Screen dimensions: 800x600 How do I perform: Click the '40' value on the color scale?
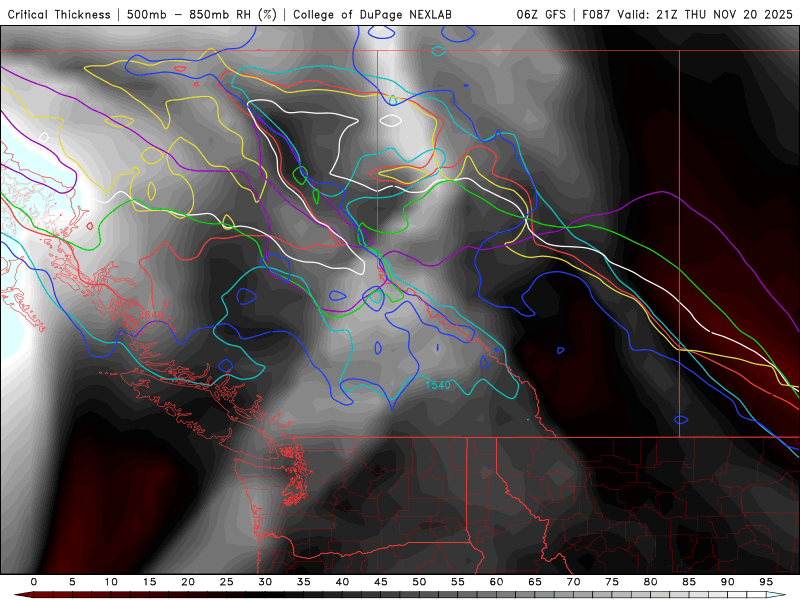tap(342, 582)
